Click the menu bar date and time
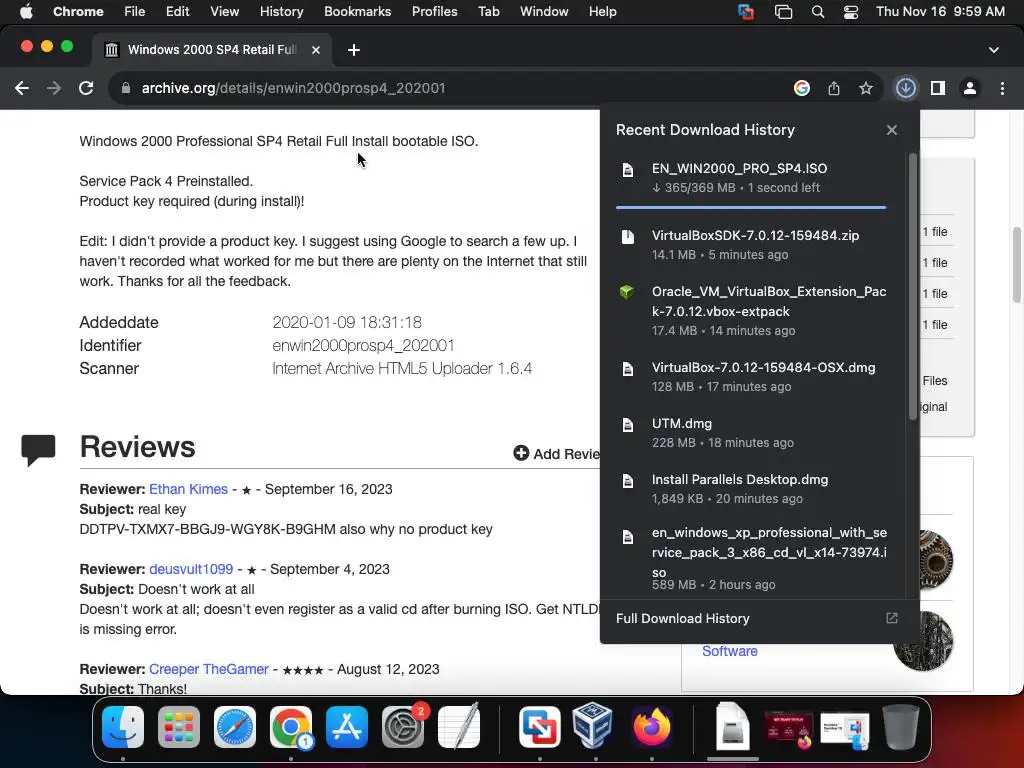1024x768 pixels. tap(940, 12)
